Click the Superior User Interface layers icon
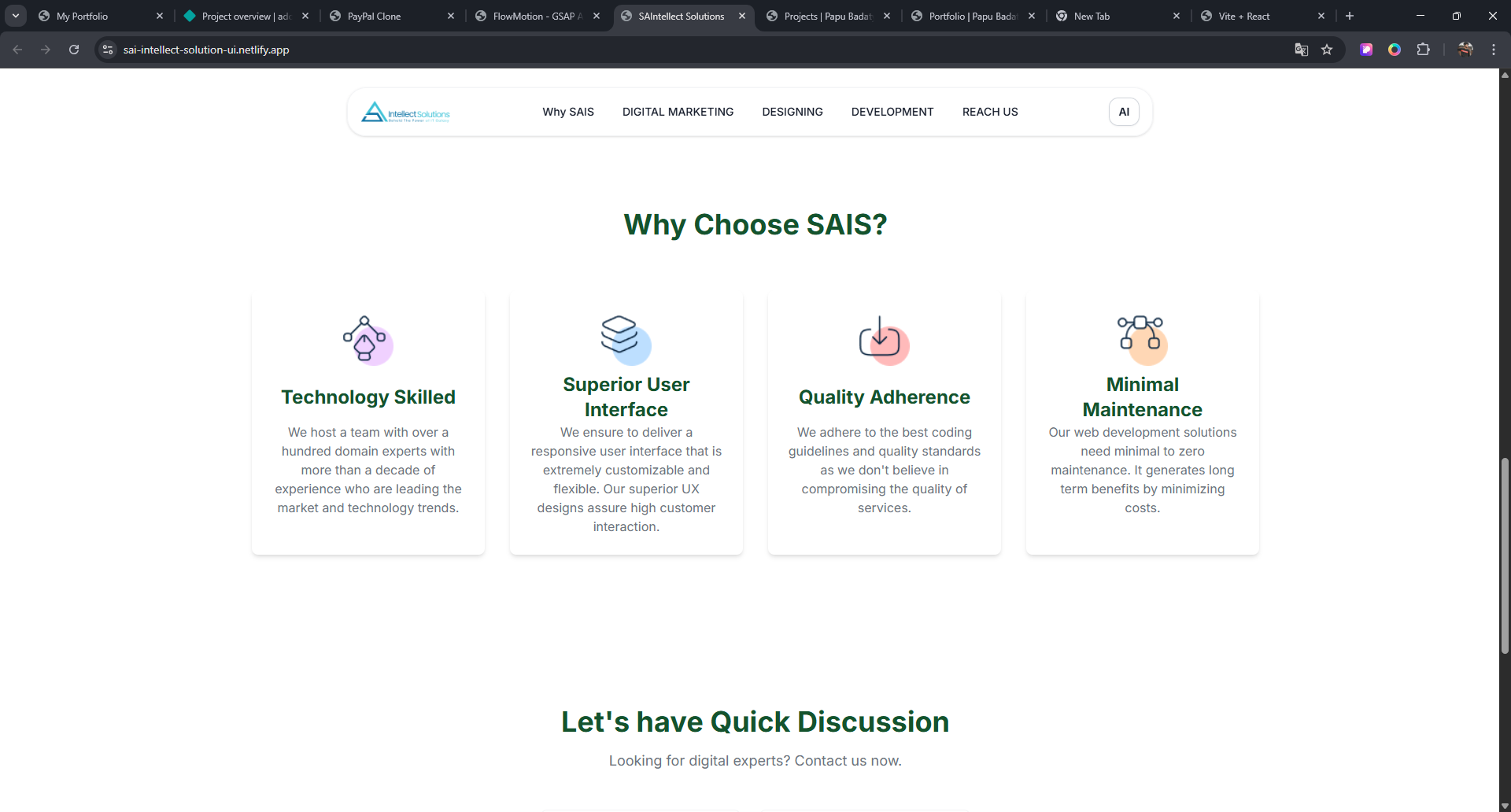This screenshot has width=1511, height=812. pyautogui.click(x=625, y=339)
